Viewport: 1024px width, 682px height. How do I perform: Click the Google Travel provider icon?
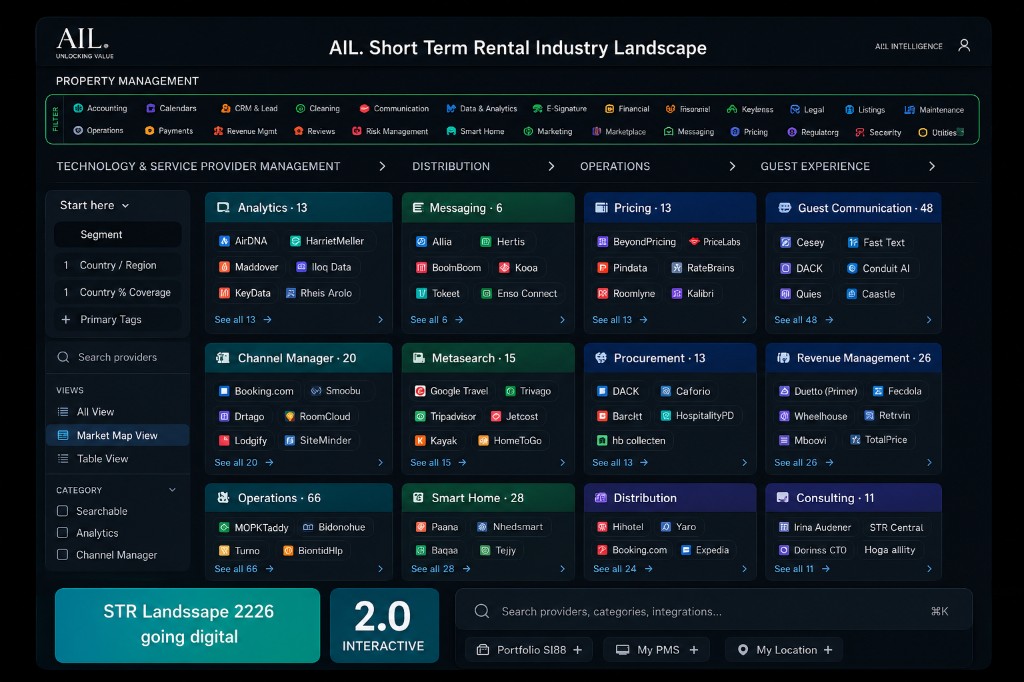[421, 391]
